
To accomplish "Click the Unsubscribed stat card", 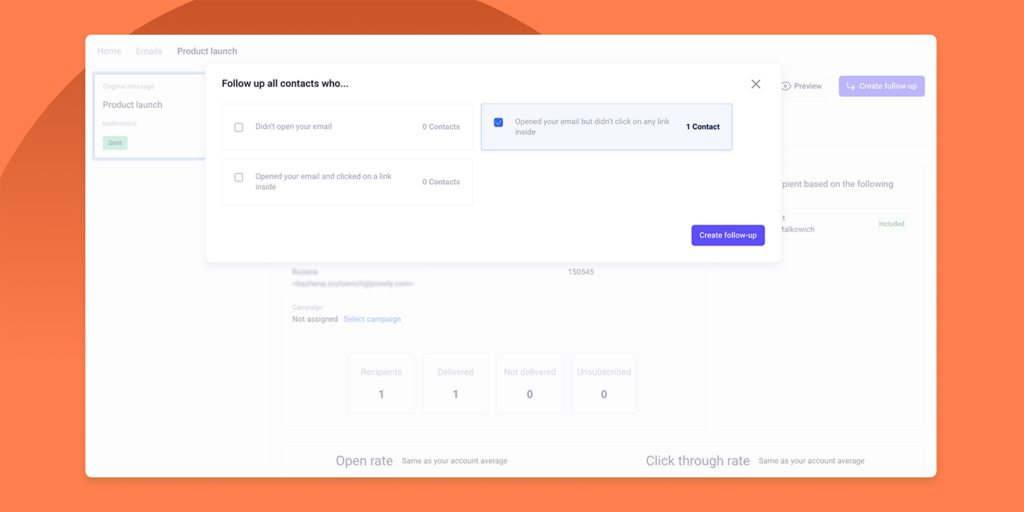I will tap(603, 383).
